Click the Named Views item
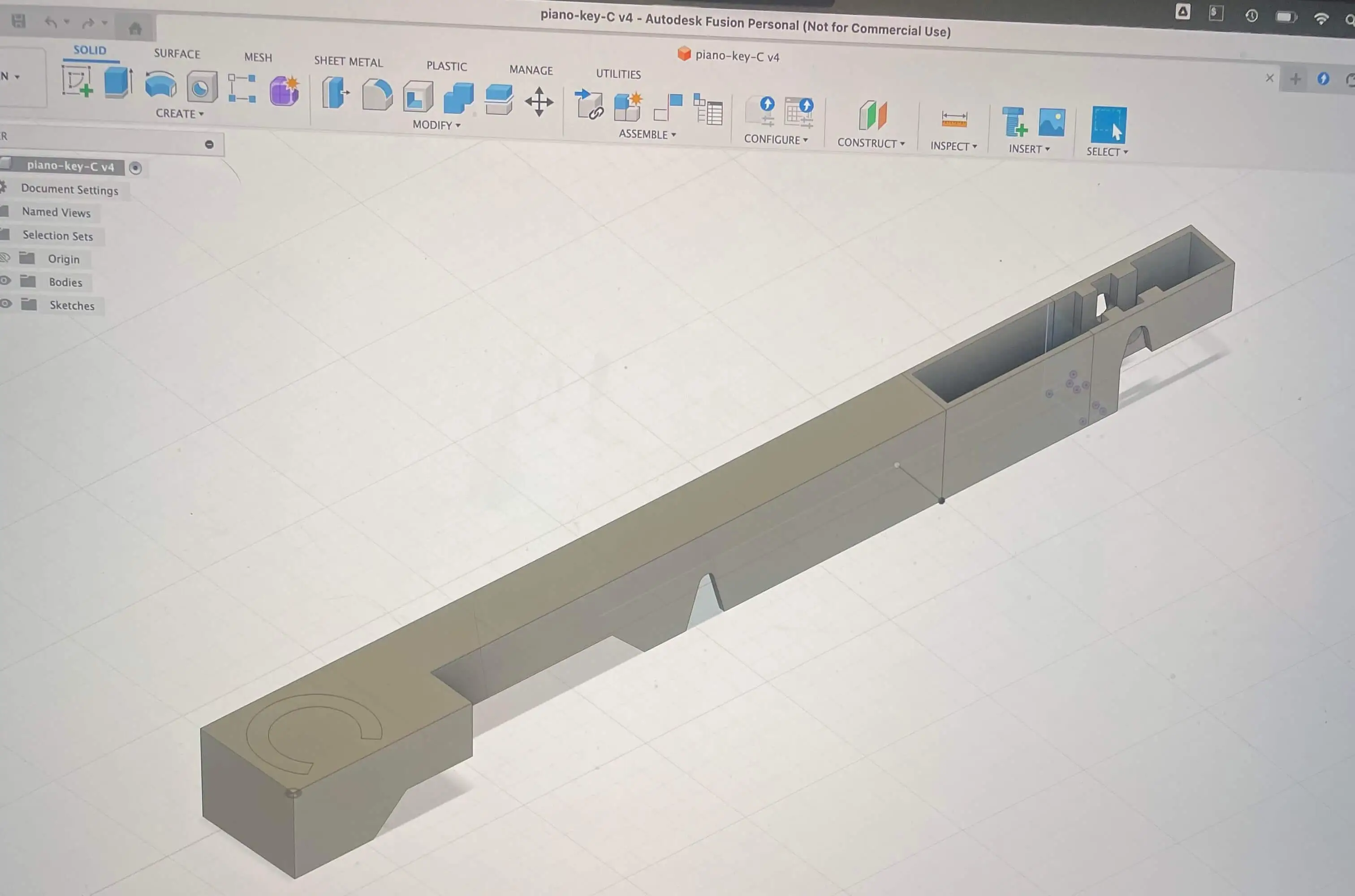This screenshot has width=1355, height=896. 56,212
